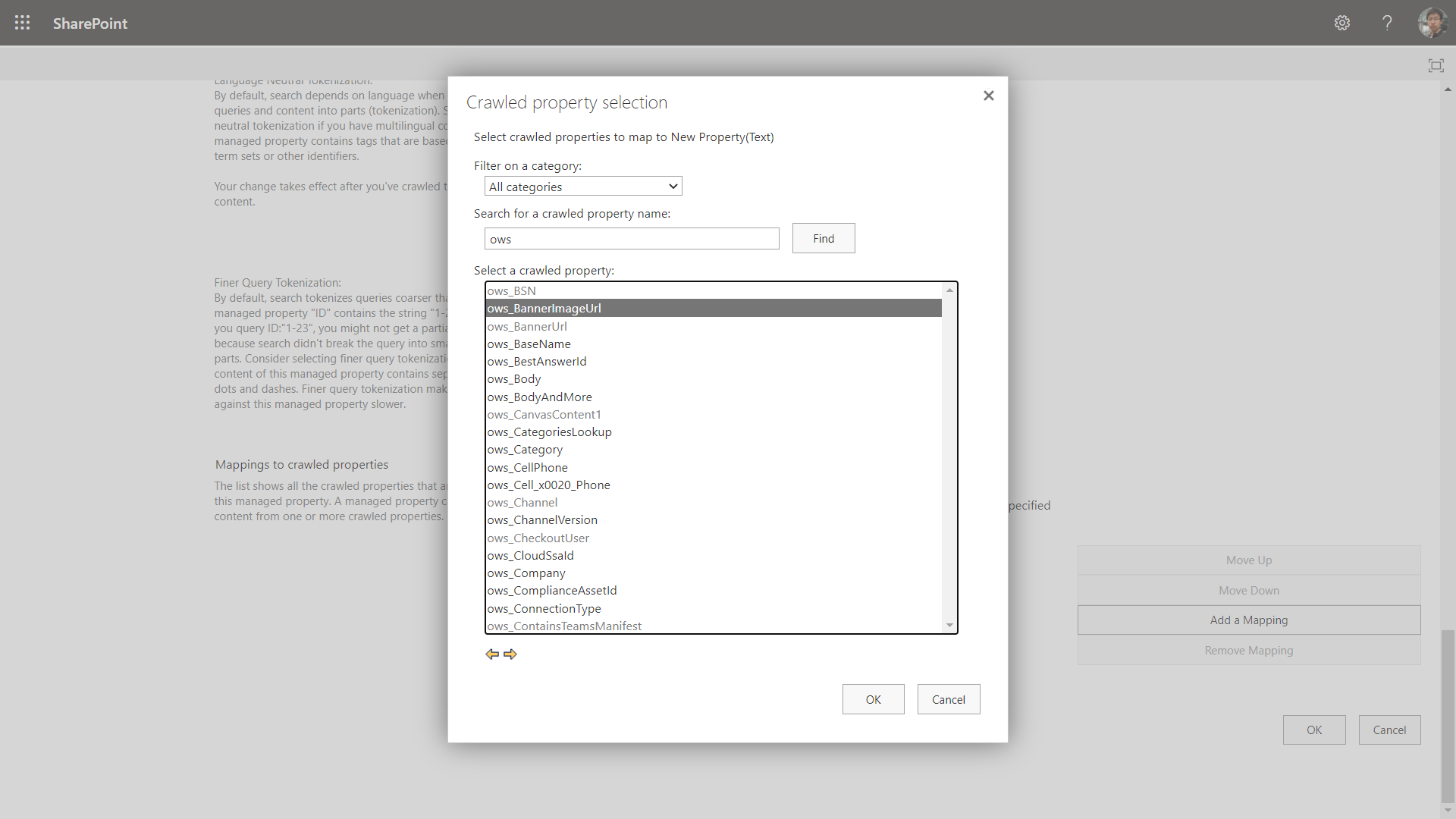Viewport: 1456px width, 819px height.
Task: Go to next page with right arrow
Action: click(x=510, y=654)
